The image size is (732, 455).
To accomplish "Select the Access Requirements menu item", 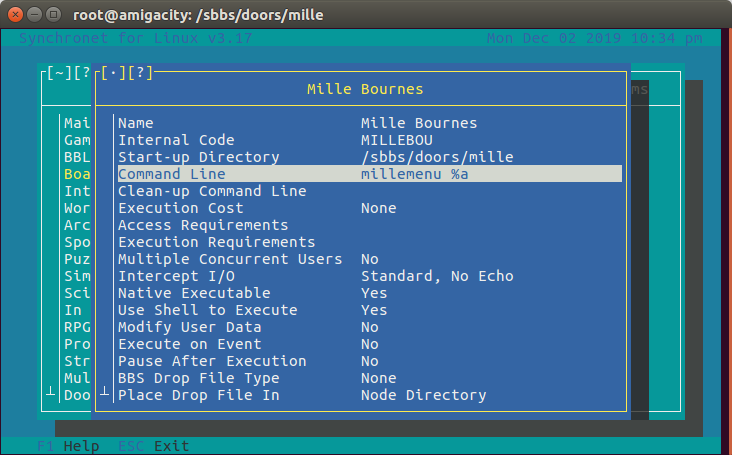I will (202, 225).
